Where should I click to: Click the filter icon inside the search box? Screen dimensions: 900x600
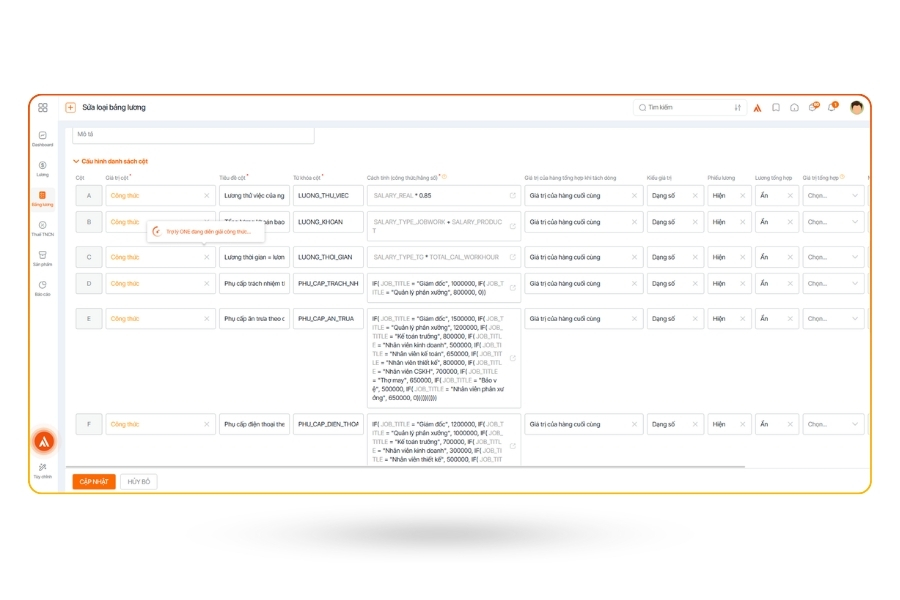738,107
